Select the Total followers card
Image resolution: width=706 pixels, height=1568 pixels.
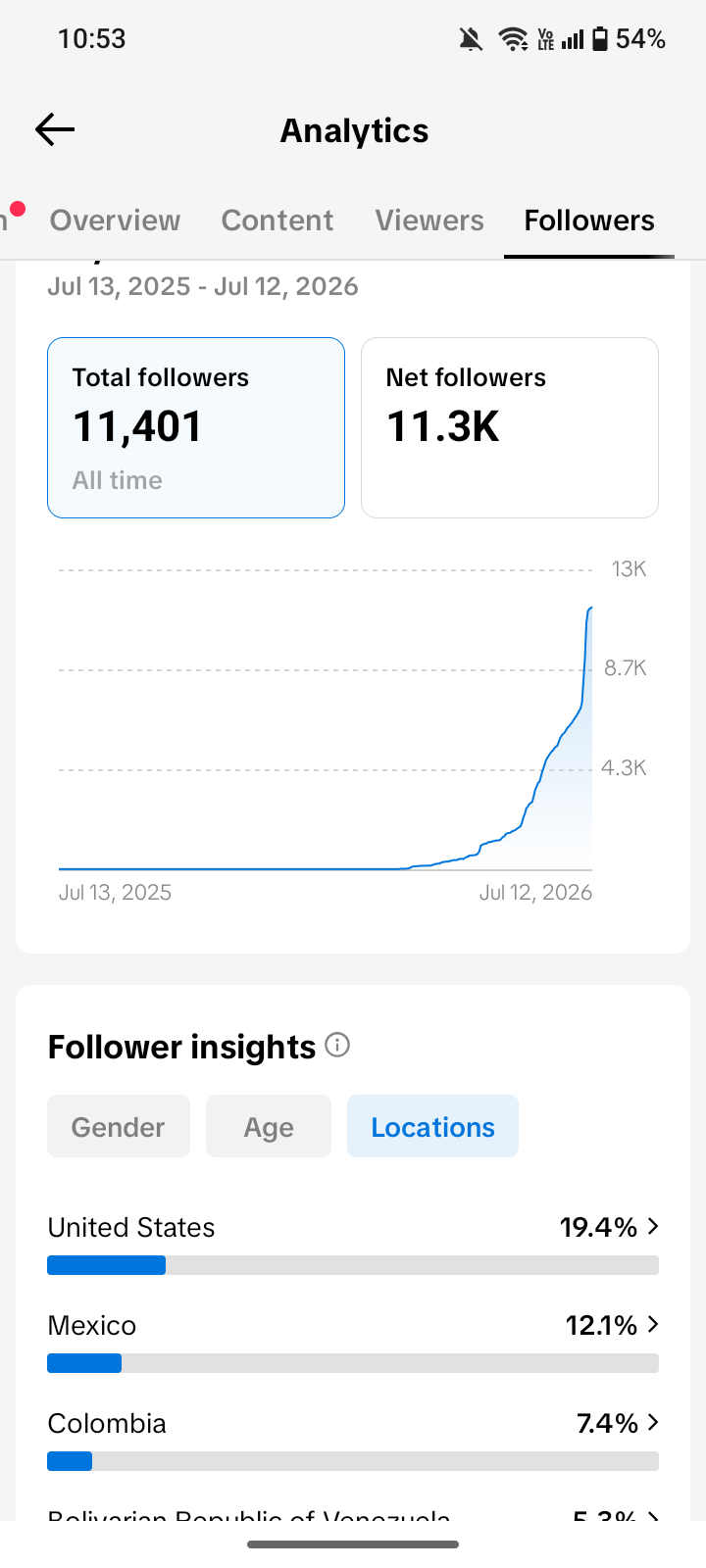(196, 427)
